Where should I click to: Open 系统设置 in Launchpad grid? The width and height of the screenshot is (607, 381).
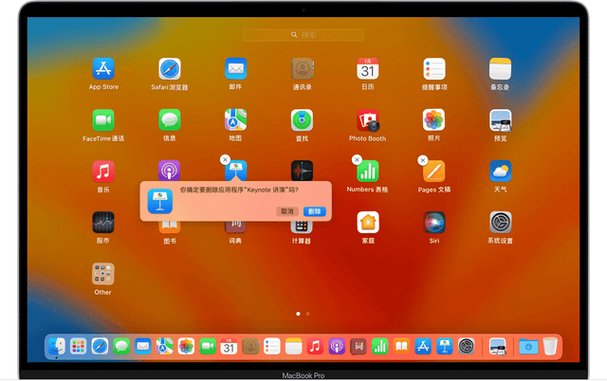500,222
